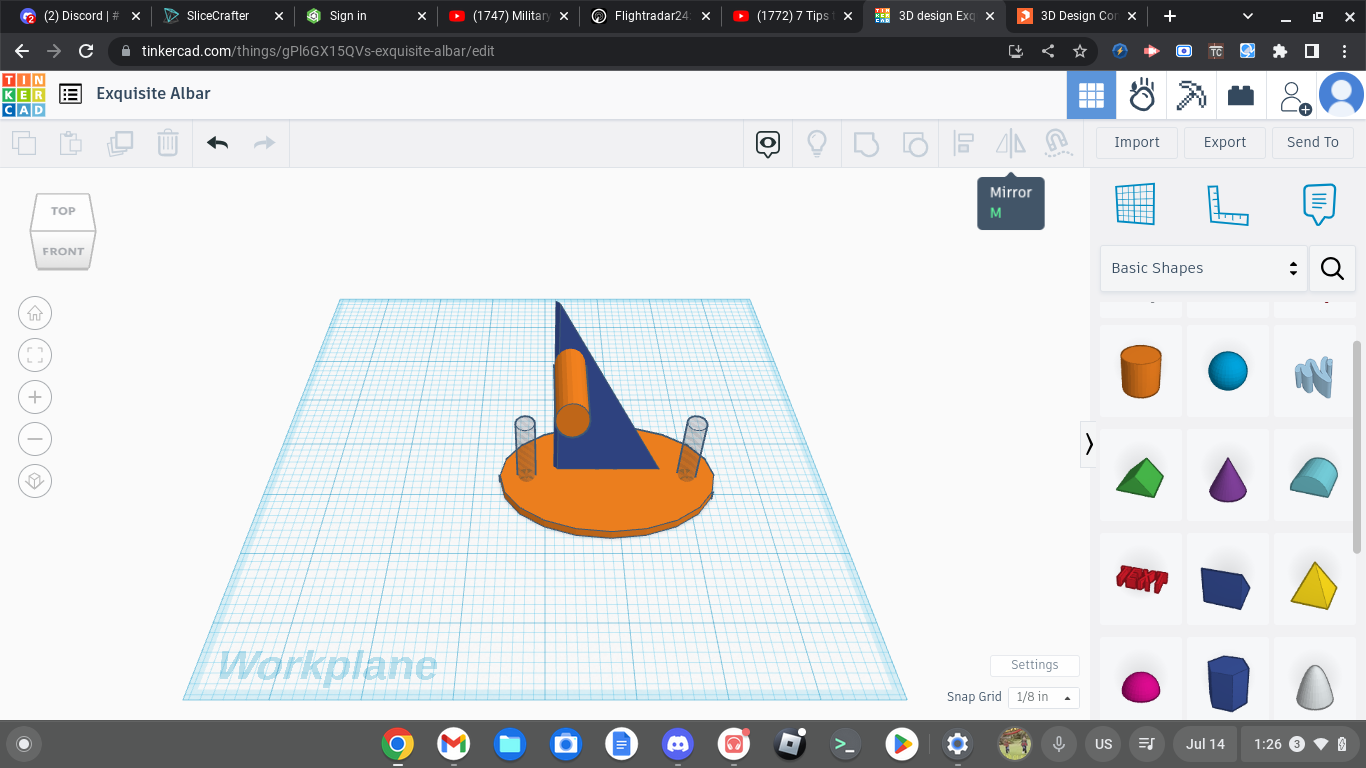Click the Home view button

tap(35, 313)
